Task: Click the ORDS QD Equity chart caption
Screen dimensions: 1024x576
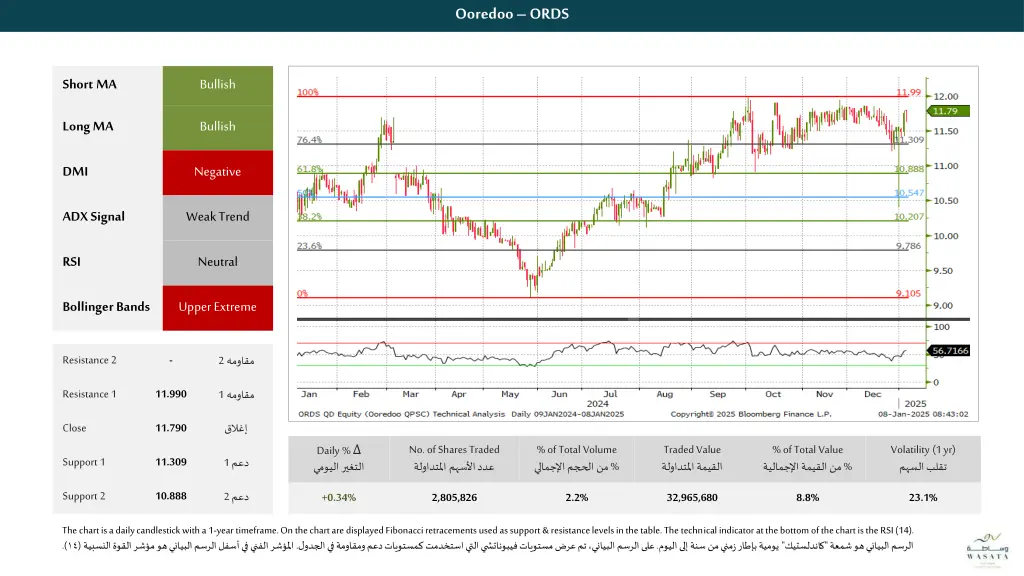Action: tap(461, 414)
